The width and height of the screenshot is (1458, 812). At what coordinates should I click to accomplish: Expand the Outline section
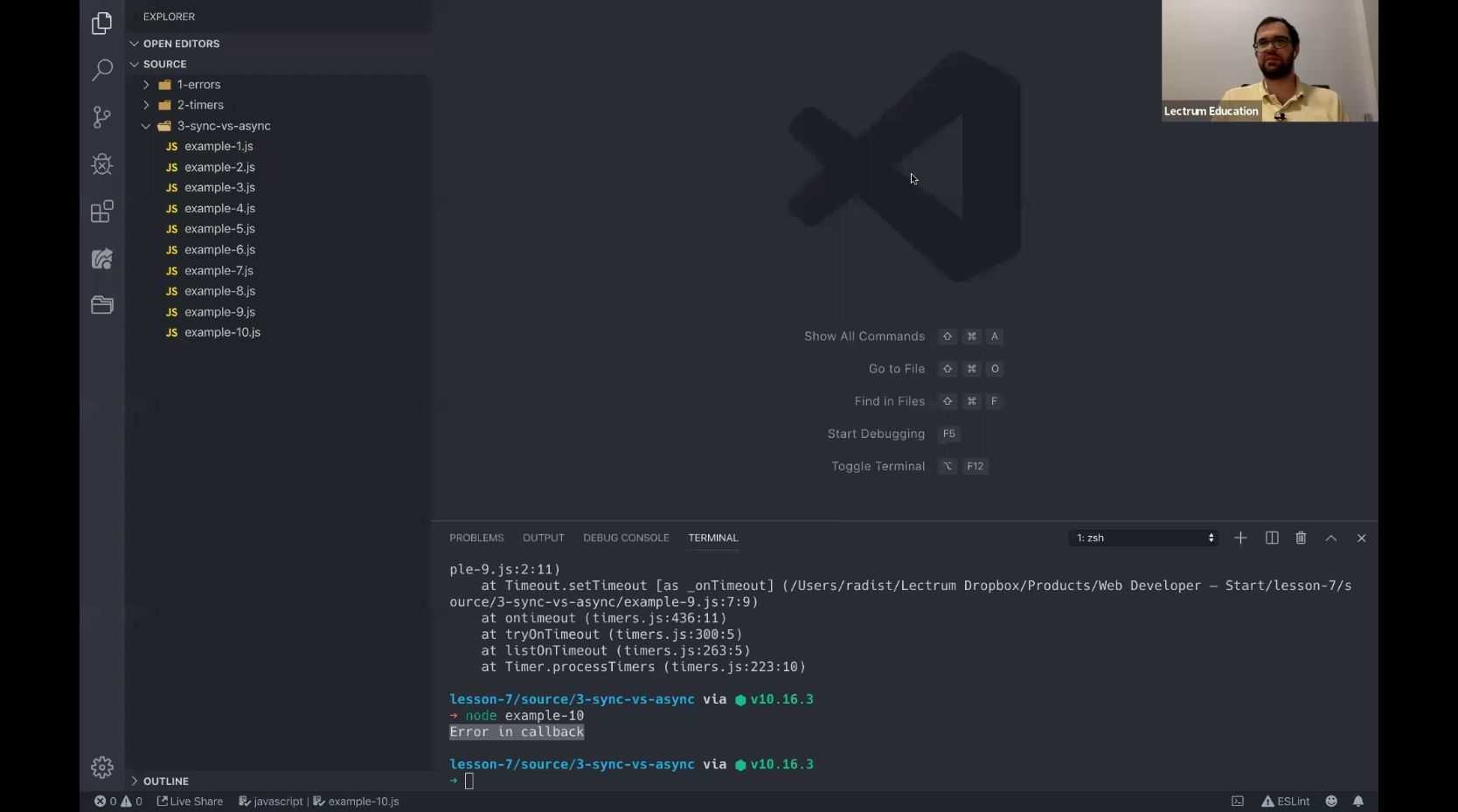[278, 781]
